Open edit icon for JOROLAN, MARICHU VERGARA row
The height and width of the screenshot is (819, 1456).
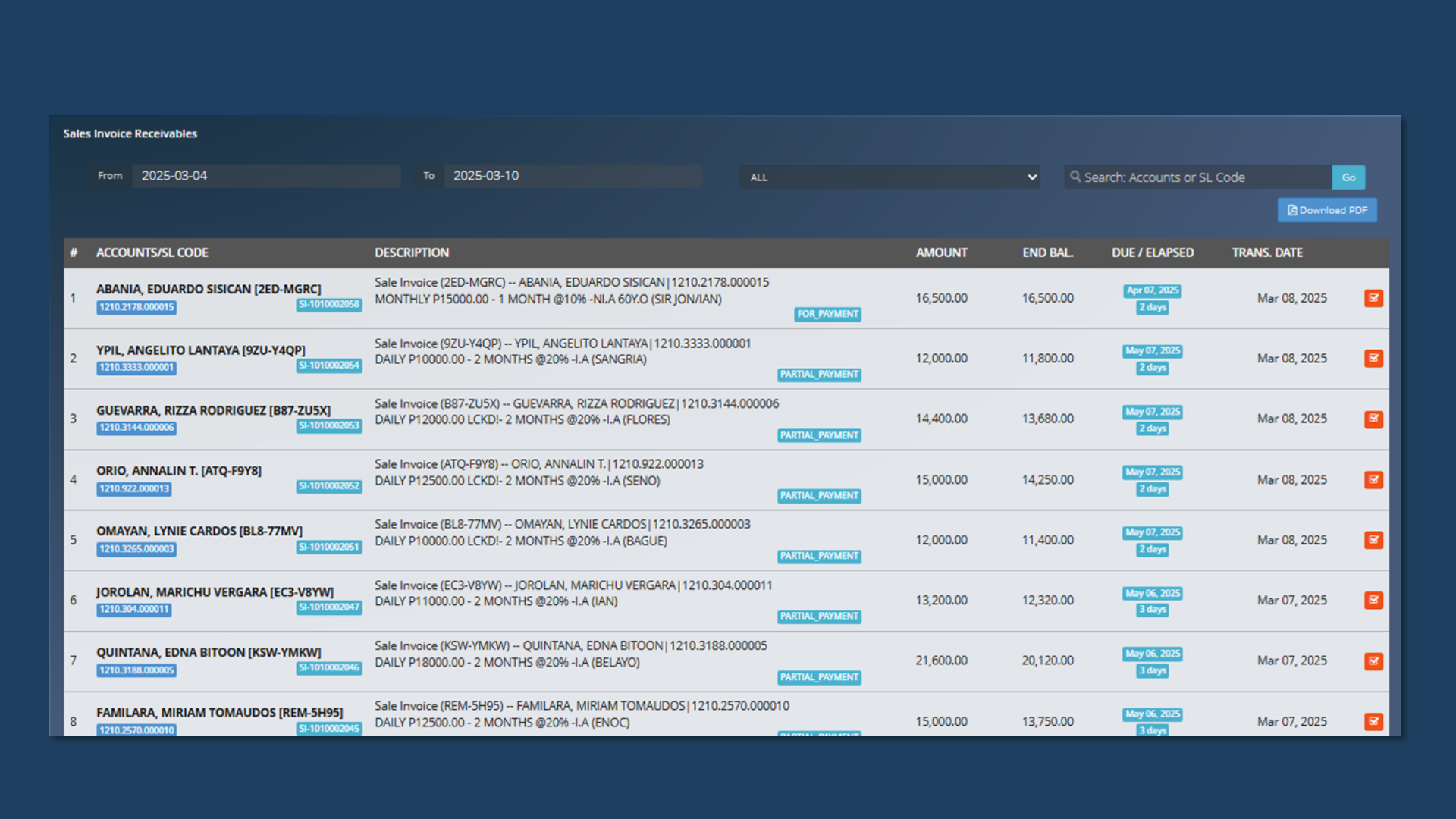coord(1373,600)
